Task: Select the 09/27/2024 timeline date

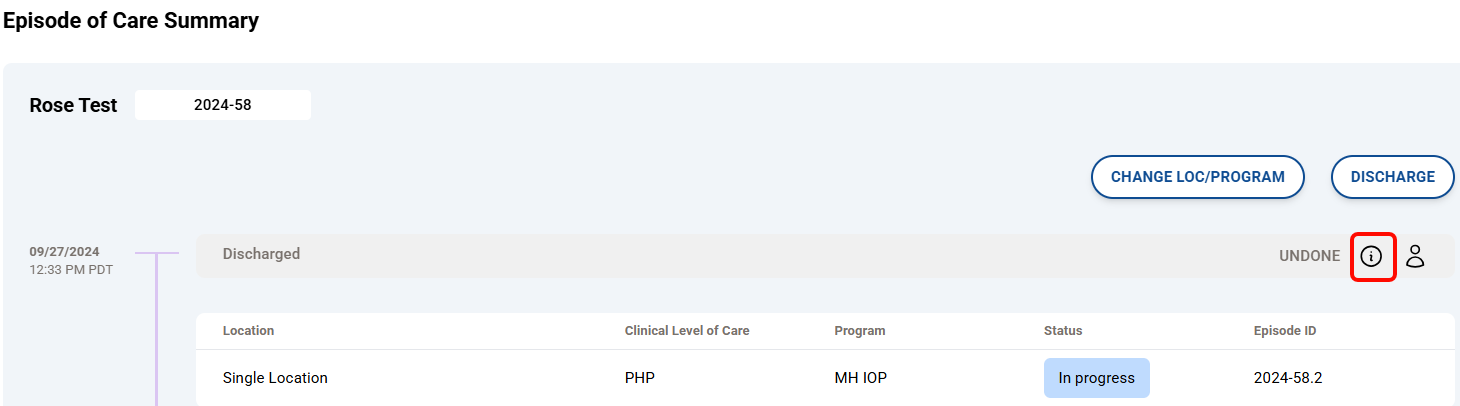Action: pyautogui.click(x=65, y=252)
